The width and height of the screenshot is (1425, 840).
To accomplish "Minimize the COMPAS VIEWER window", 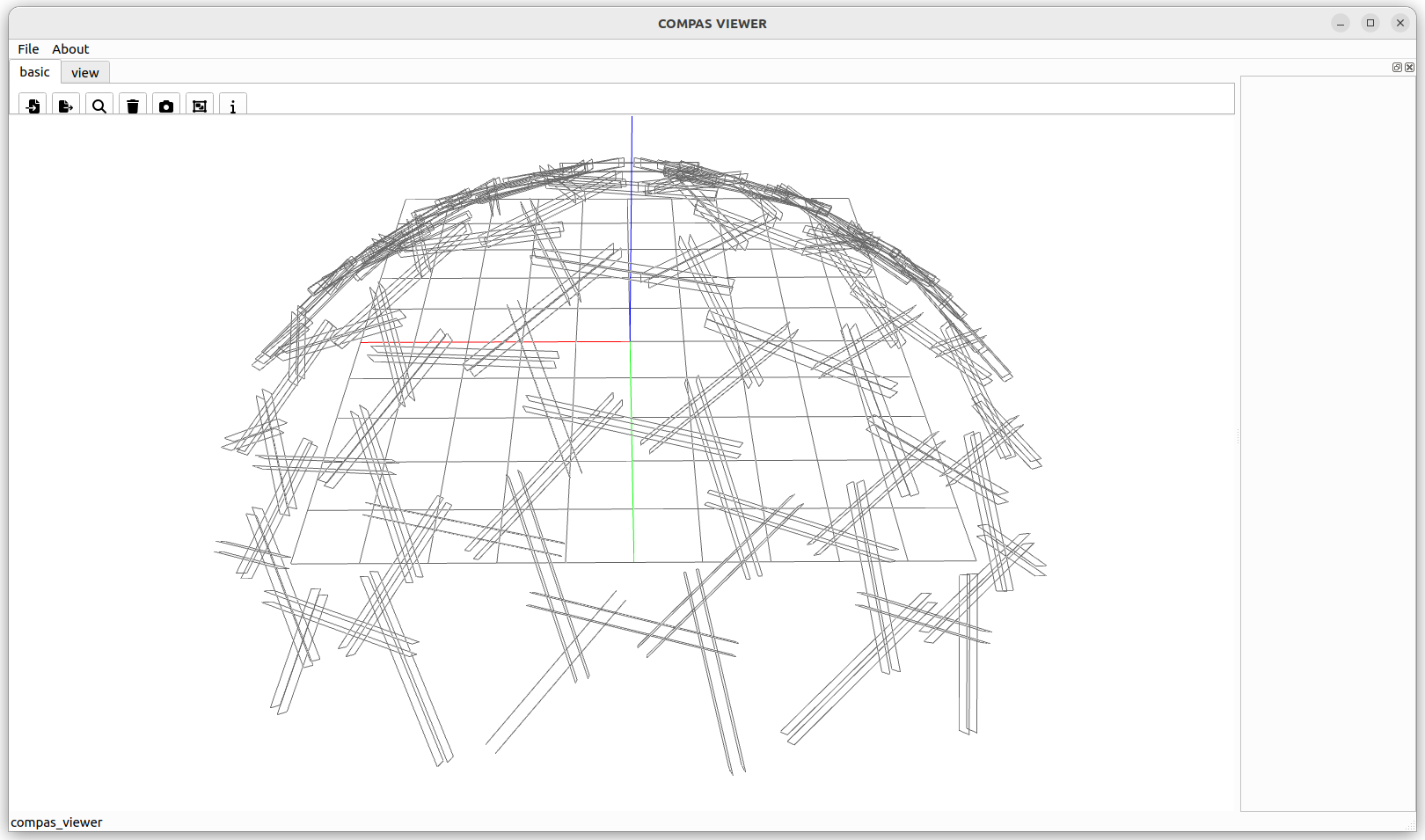I will [1340, 23].
